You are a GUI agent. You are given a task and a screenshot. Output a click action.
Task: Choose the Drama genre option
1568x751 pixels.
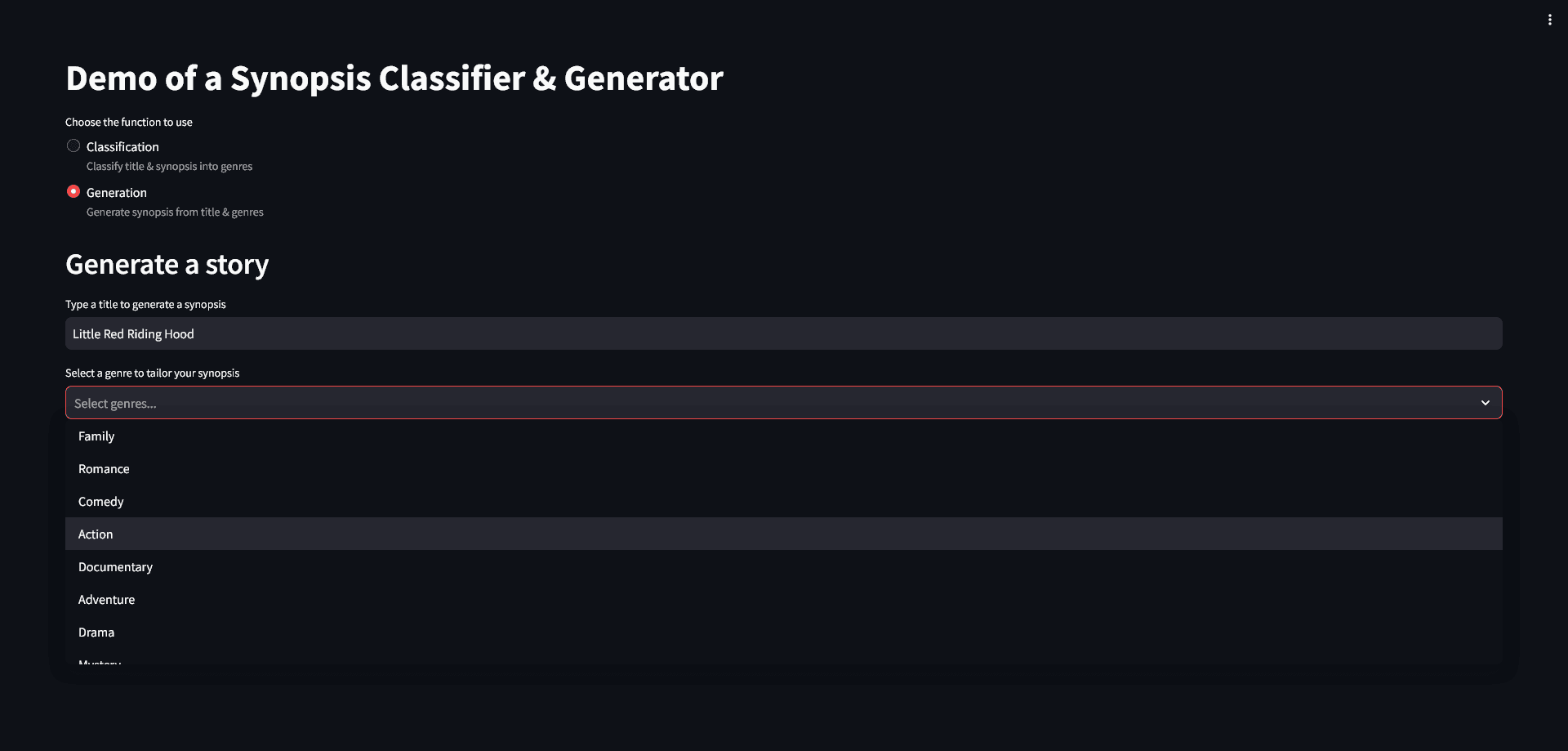[96, 633]
